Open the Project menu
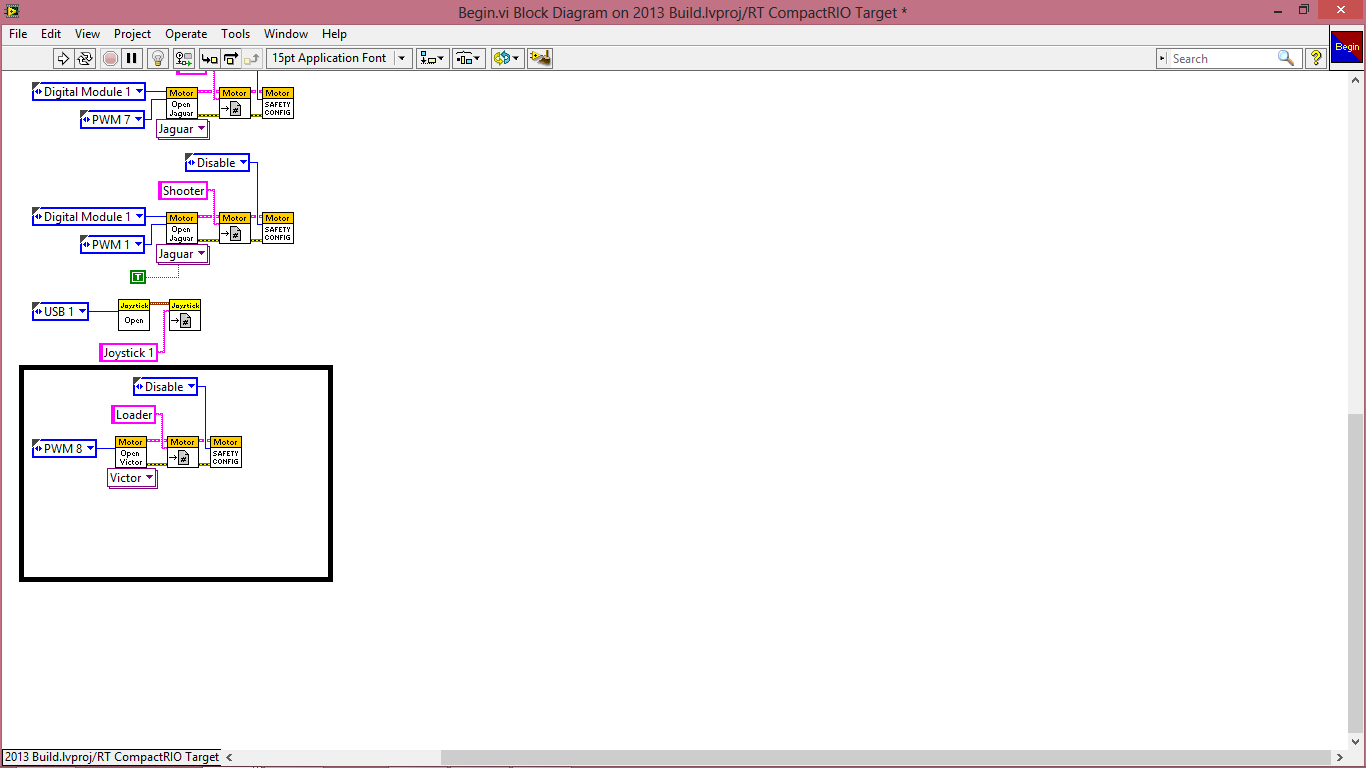Image resolution: width=1366 pixels, height=768 pixels. click(133, 34)
